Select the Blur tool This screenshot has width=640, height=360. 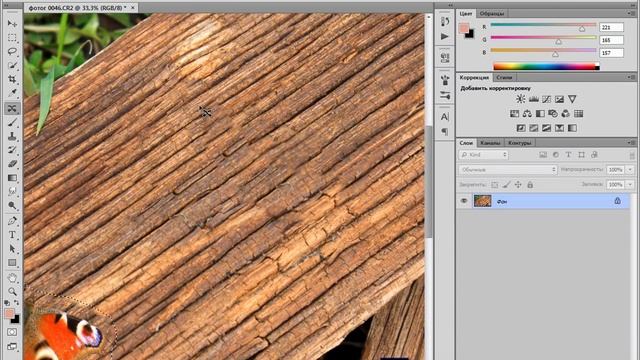pyautogui.click(x=12, y=191)
